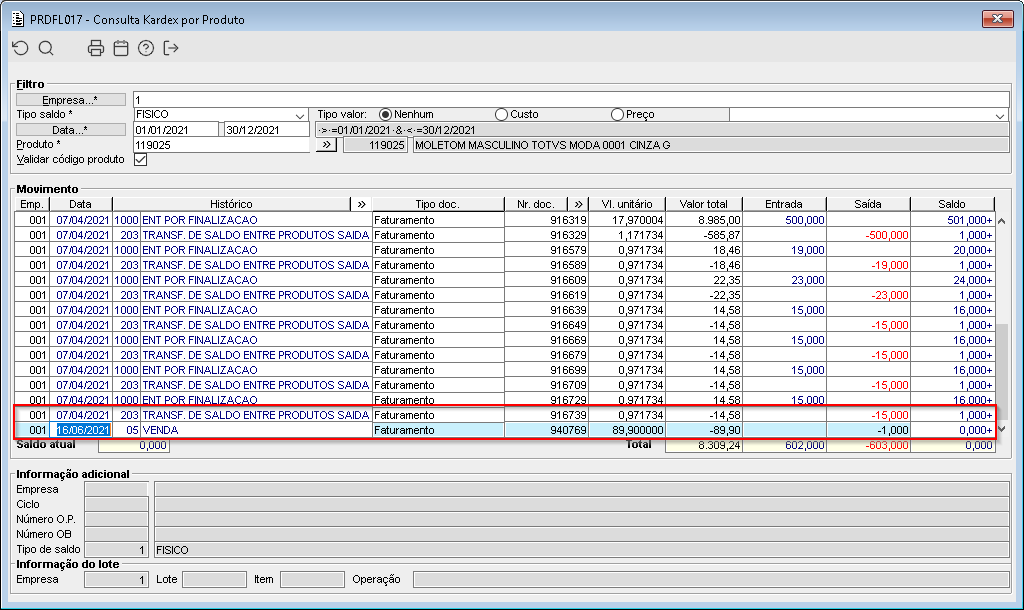Click the Saída column header
This screenshot has height=610, width=1024.
pyautogui.click(x=868, y=204)
